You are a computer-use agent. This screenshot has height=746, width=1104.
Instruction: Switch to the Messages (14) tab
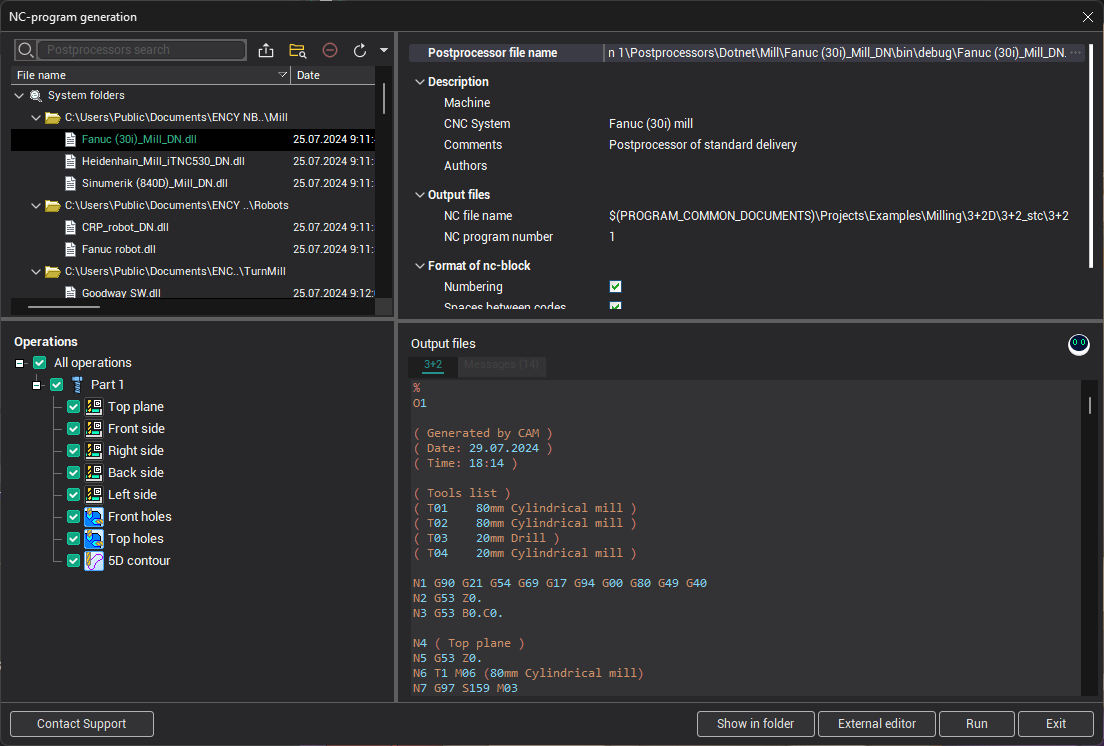(502, 365)
